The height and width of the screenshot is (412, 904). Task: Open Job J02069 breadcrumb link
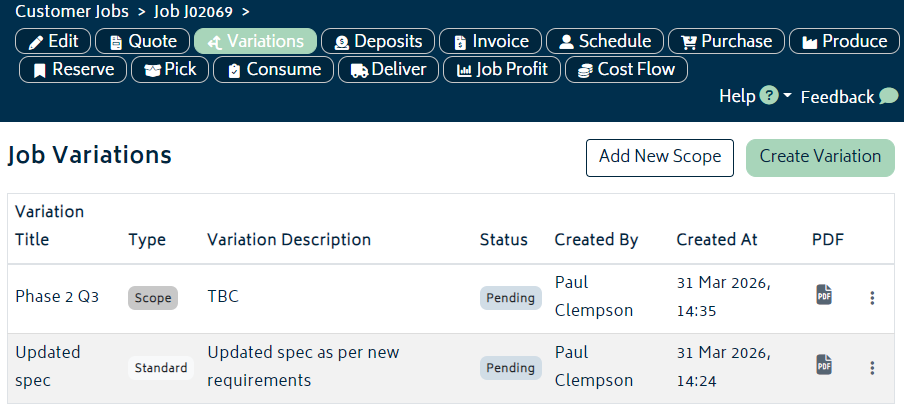(x=195, y=12)
